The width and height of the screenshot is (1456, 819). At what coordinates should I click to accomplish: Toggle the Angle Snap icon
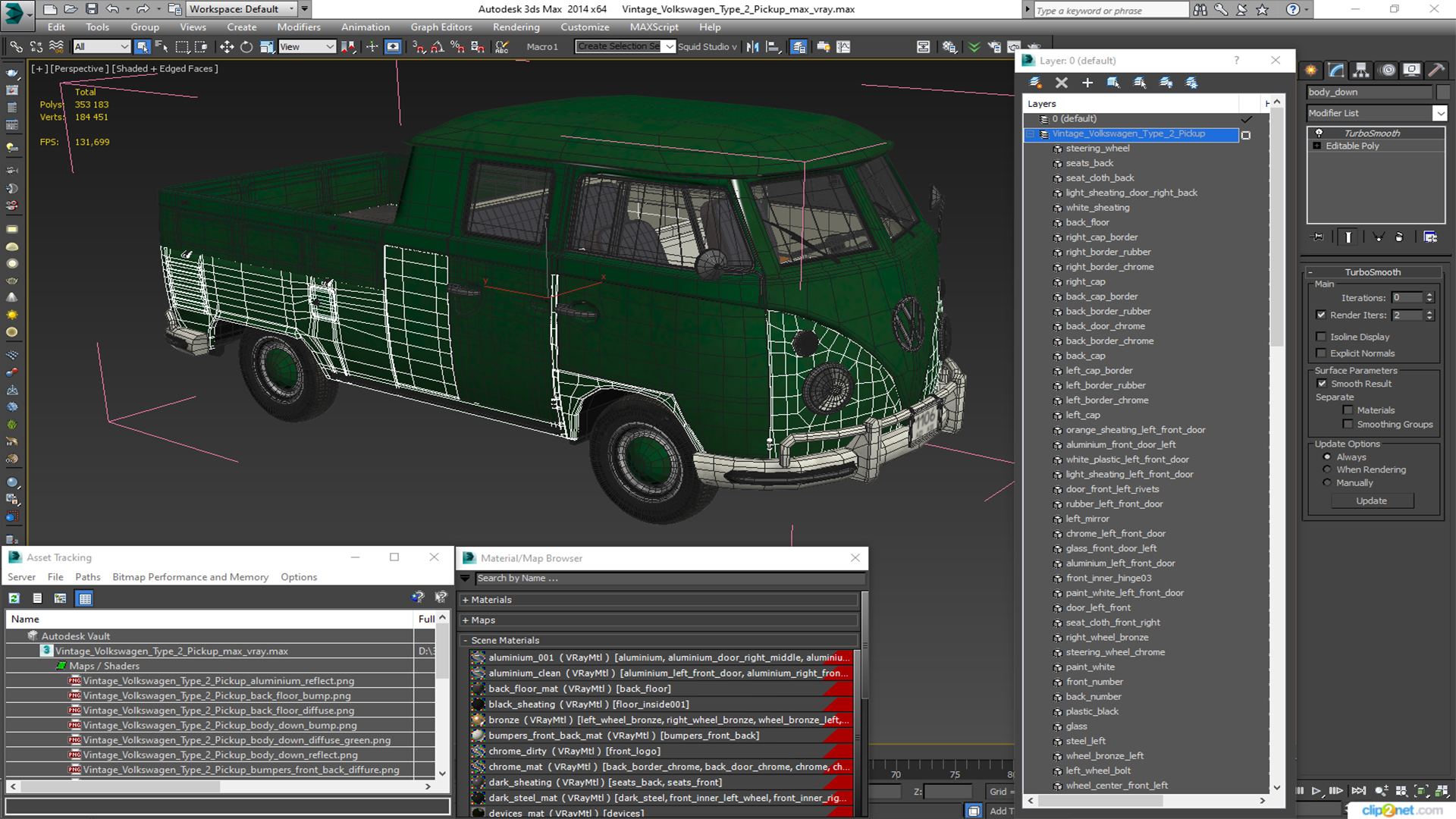coord(438,47)
